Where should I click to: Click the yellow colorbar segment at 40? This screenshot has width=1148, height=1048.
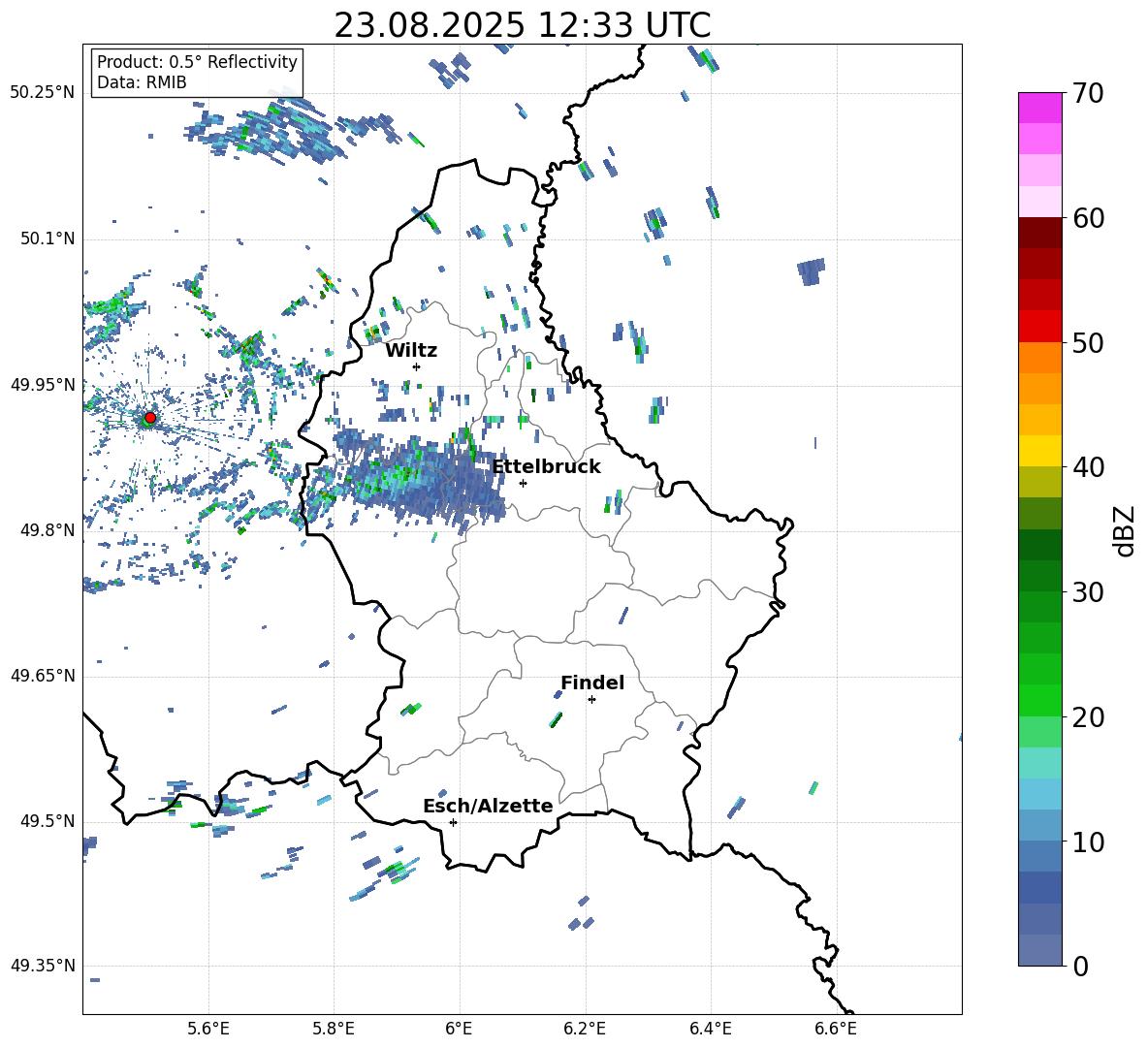click(1039, 451)
